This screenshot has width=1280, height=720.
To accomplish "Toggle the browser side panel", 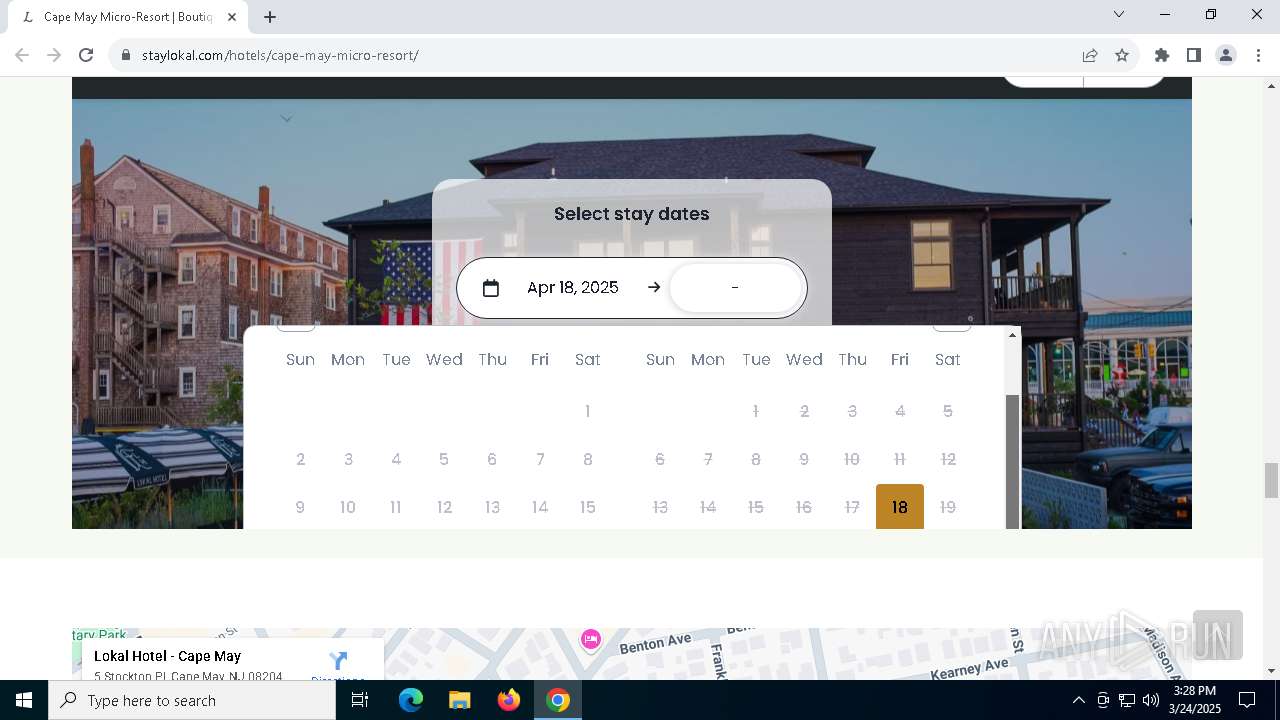I will pyautogui.click(x=1194, y=55).
